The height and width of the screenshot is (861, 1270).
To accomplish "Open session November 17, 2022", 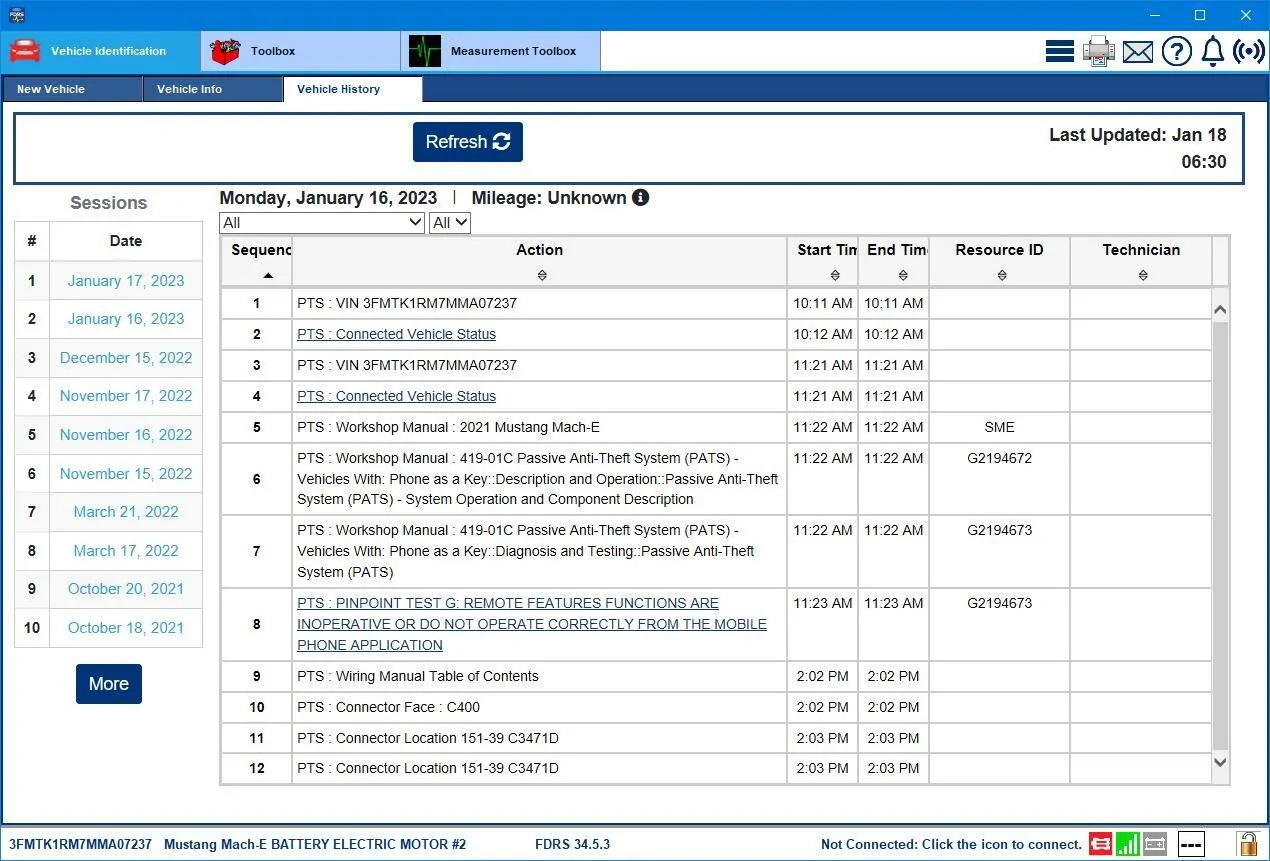I will click(126, 396).
